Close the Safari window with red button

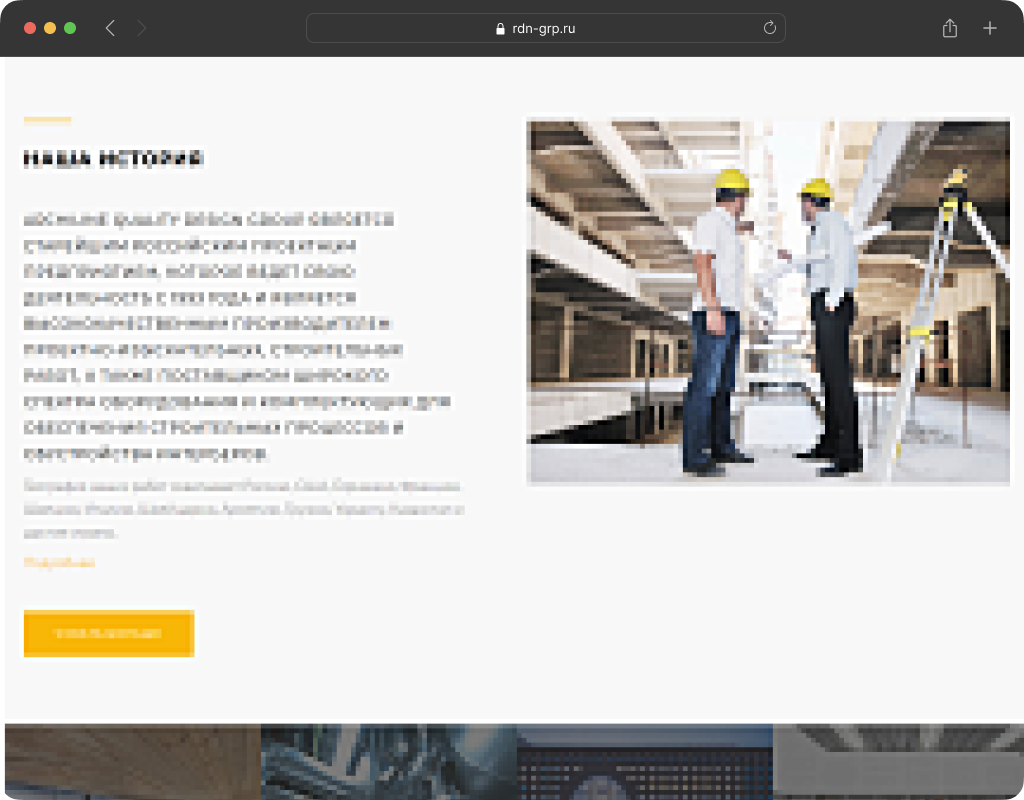(30, 28)
